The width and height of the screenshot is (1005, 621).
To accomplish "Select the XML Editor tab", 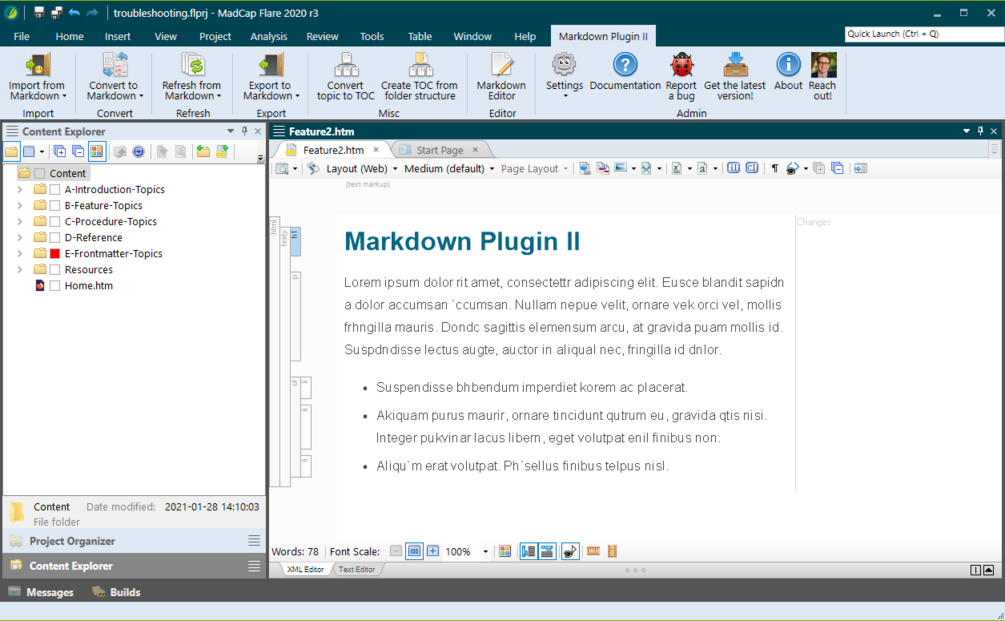I will click(x=305, y=569).
